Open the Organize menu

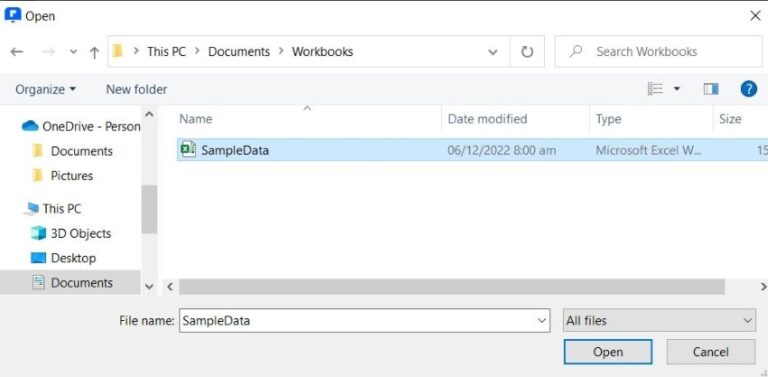pos(46,90)
